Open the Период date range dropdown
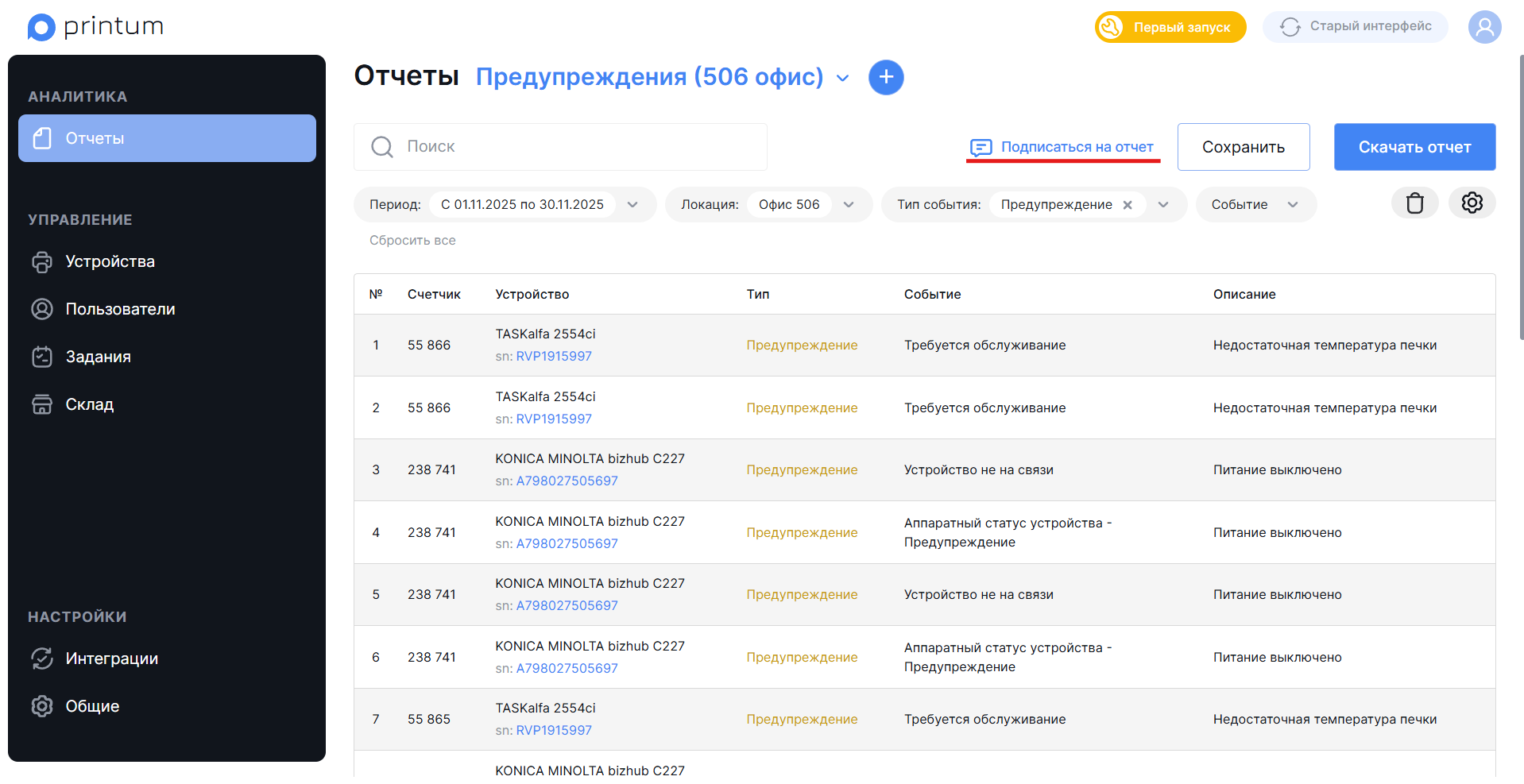The image size is (1524, 784). tap(632, 205)
